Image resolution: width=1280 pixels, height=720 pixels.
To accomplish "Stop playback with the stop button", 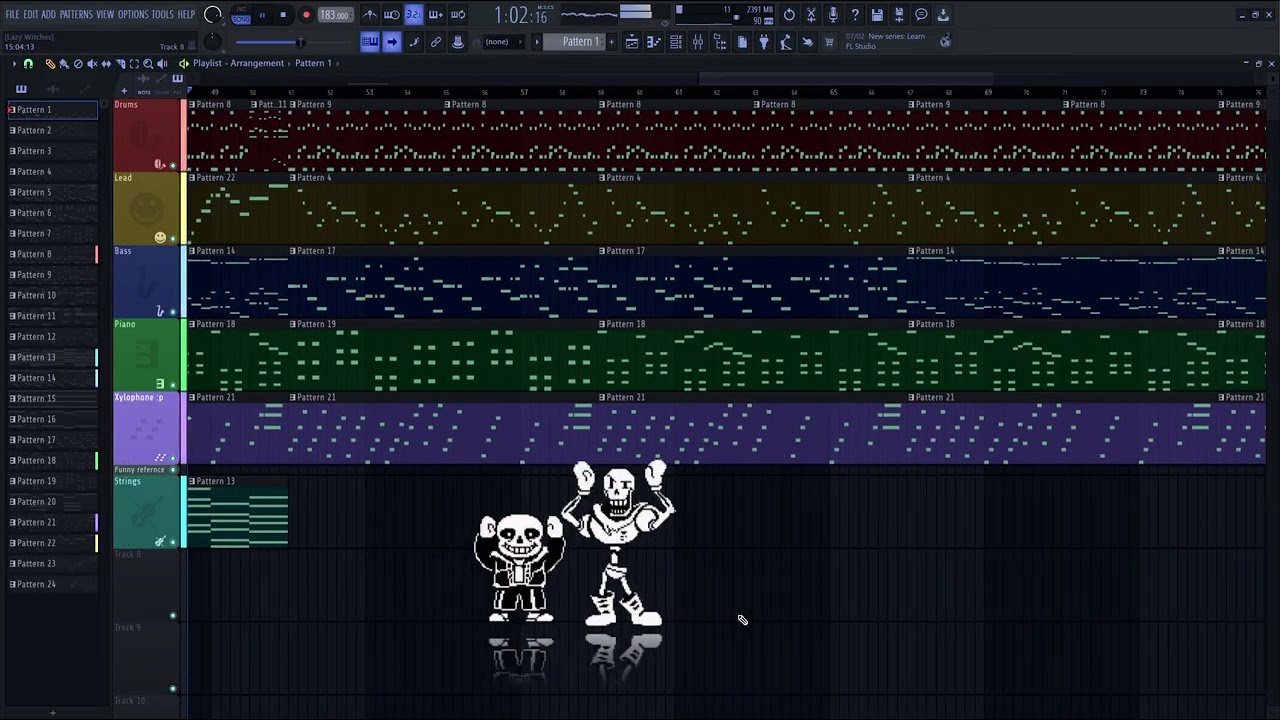I will tap(283, 15).
